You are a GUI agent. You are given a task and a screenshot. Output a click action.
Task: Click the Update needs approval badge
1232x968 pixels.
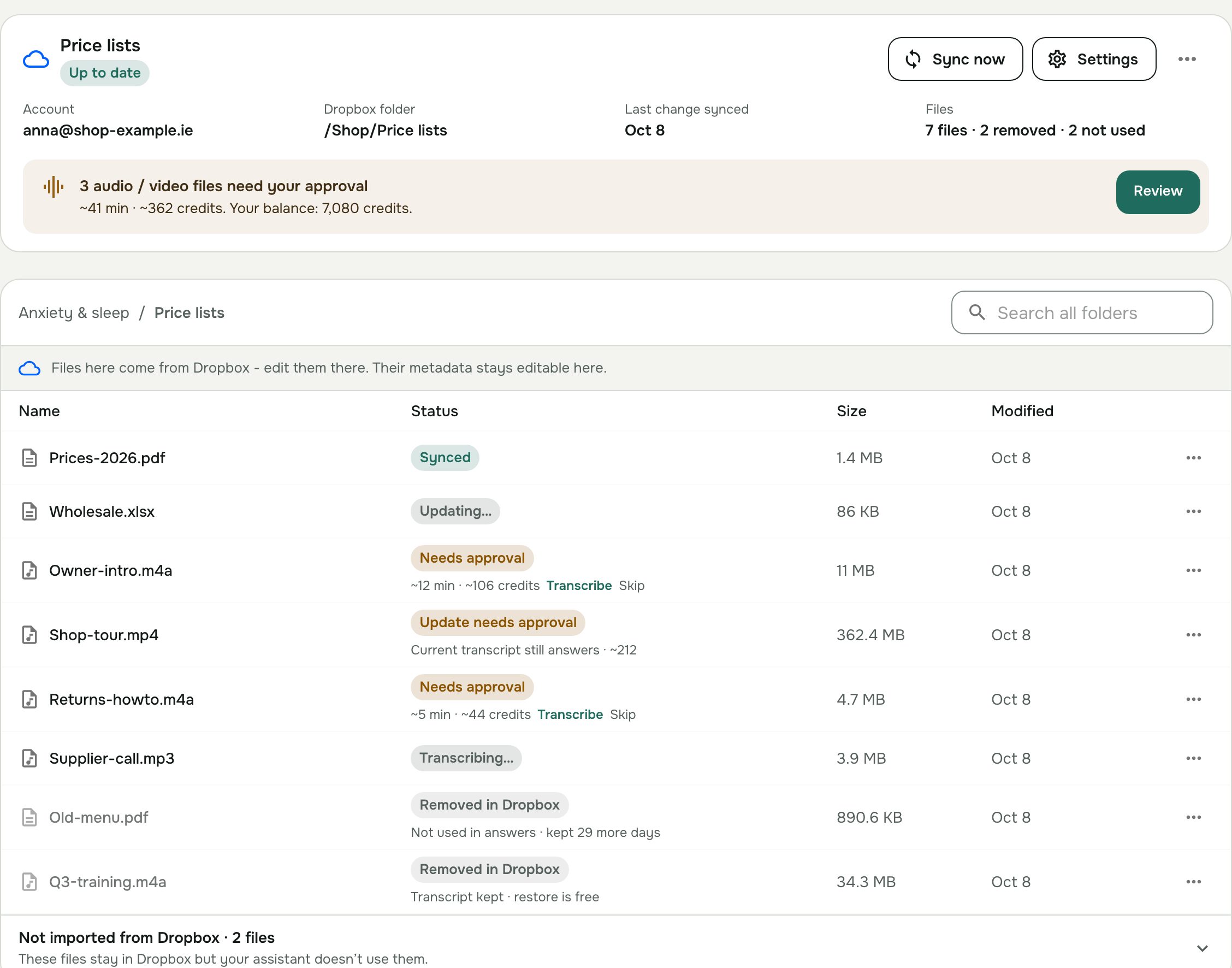click(498, 622)
